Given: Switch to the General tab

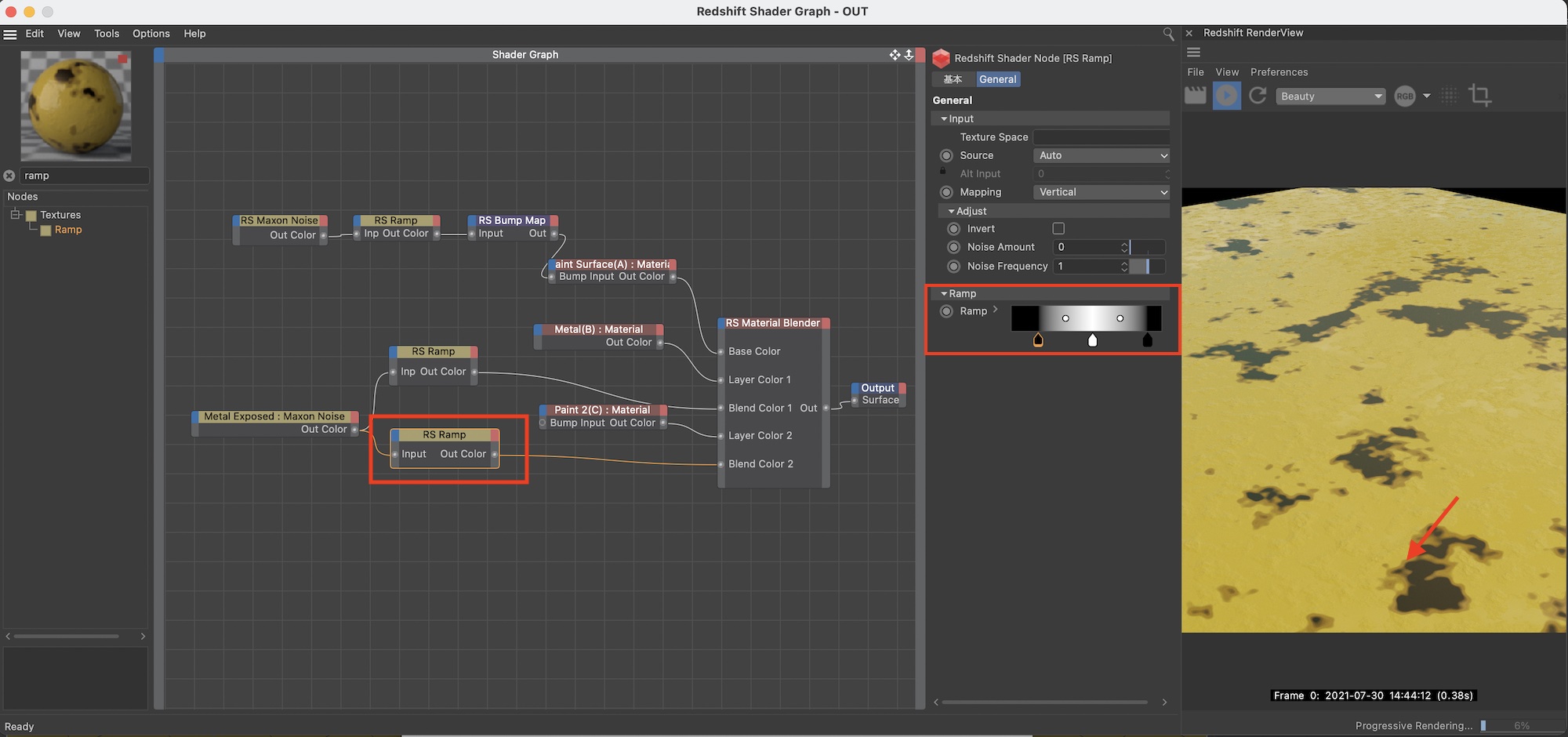Looking at the screenshot, I should [997, 79].
